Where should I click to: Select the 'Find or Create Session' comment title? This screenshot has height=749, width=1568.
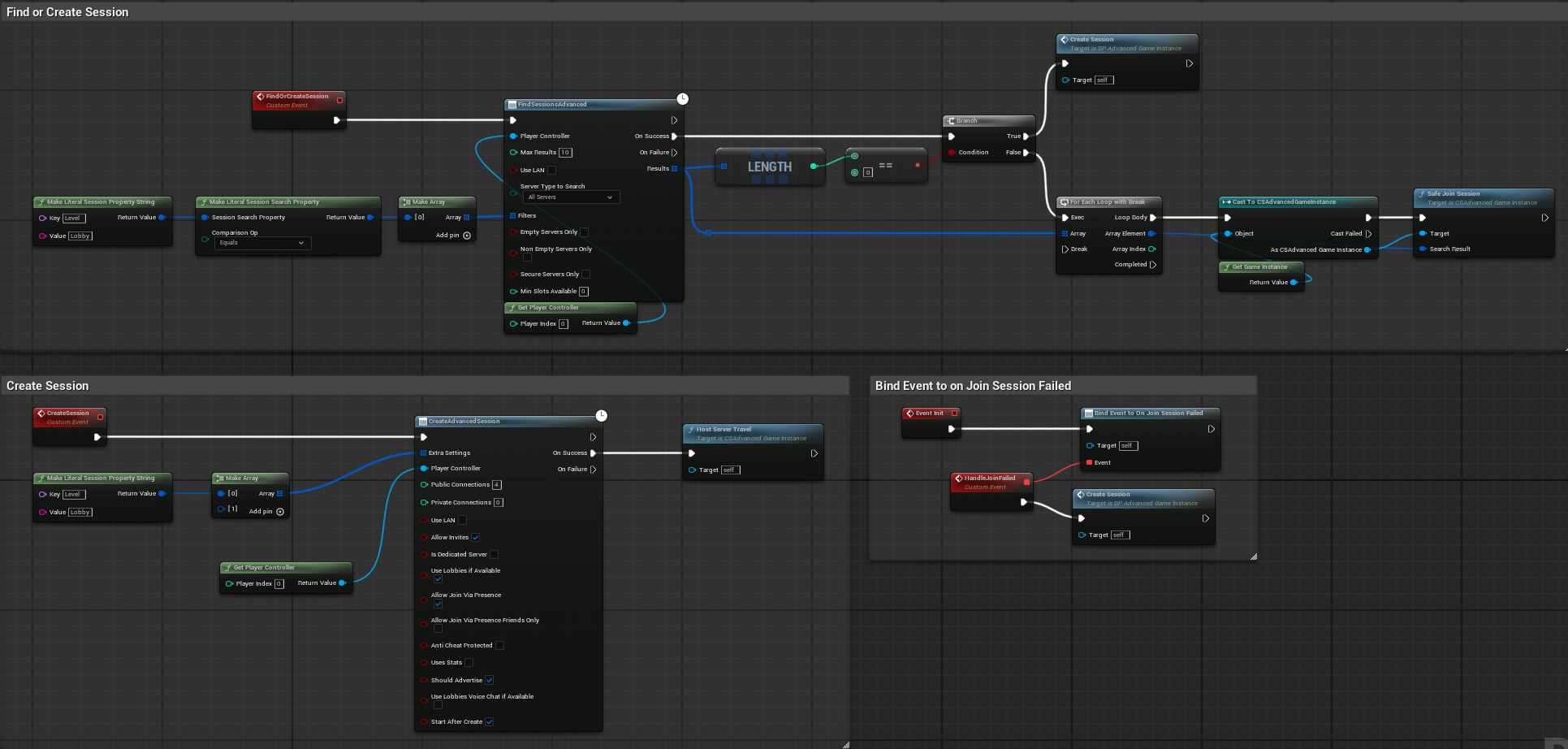[67, 12]
